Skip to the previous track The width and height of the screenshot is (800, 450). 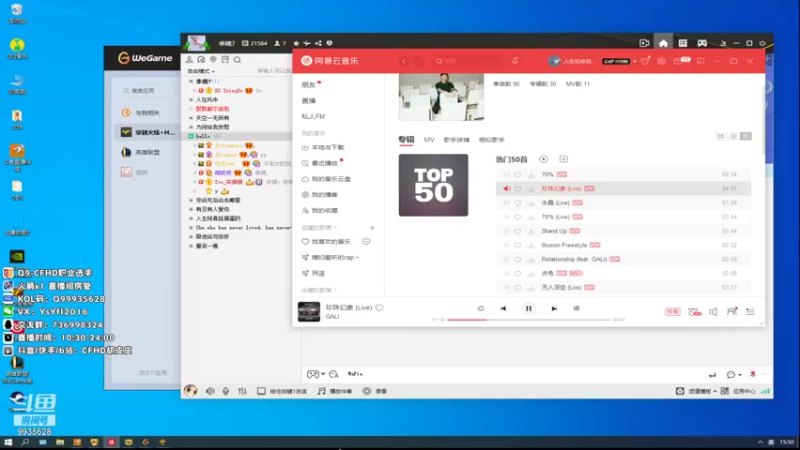click(x=503, y=308)
